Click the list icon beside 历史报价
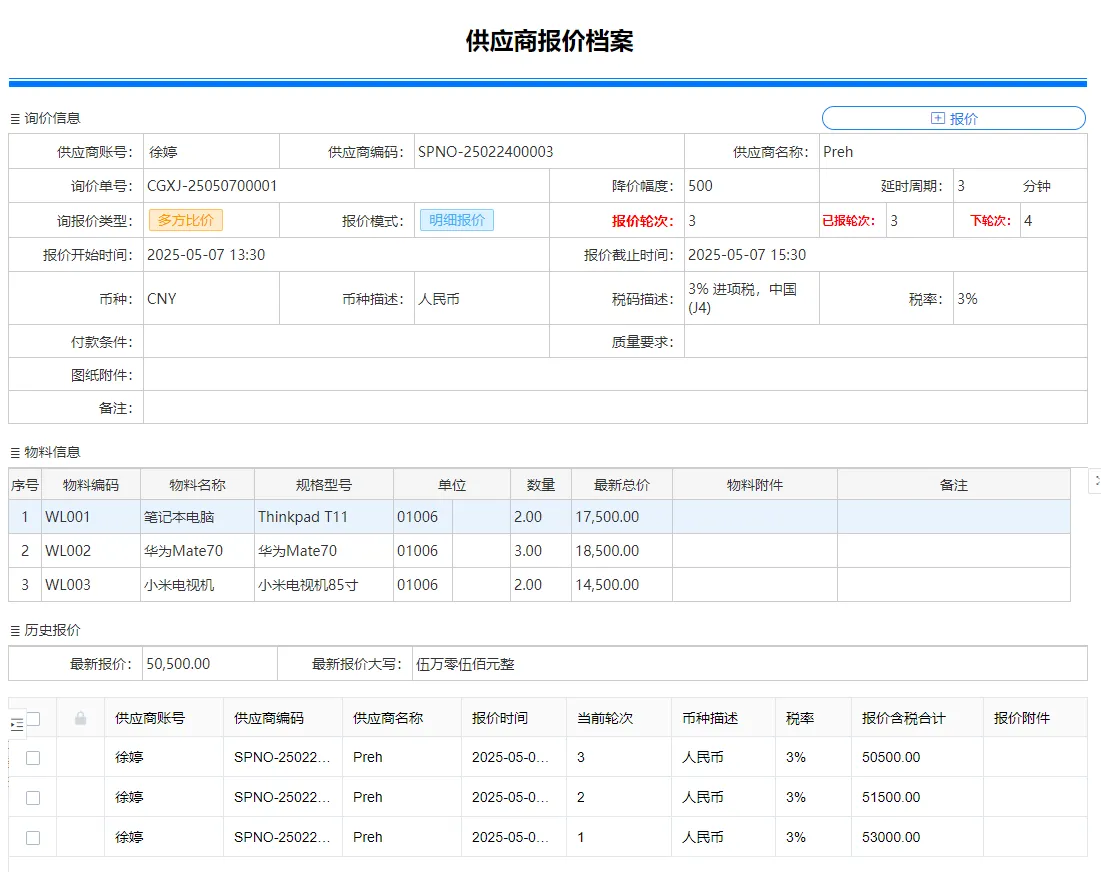The height and width of the screenshot is (872, 1101). (x=15, y=631)
